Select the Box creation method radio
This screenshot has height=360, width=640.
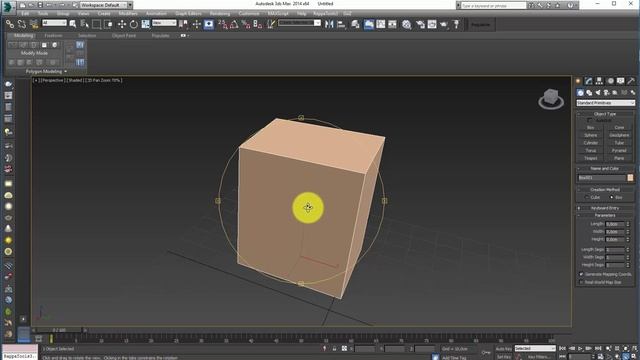(x=611, y=198)
